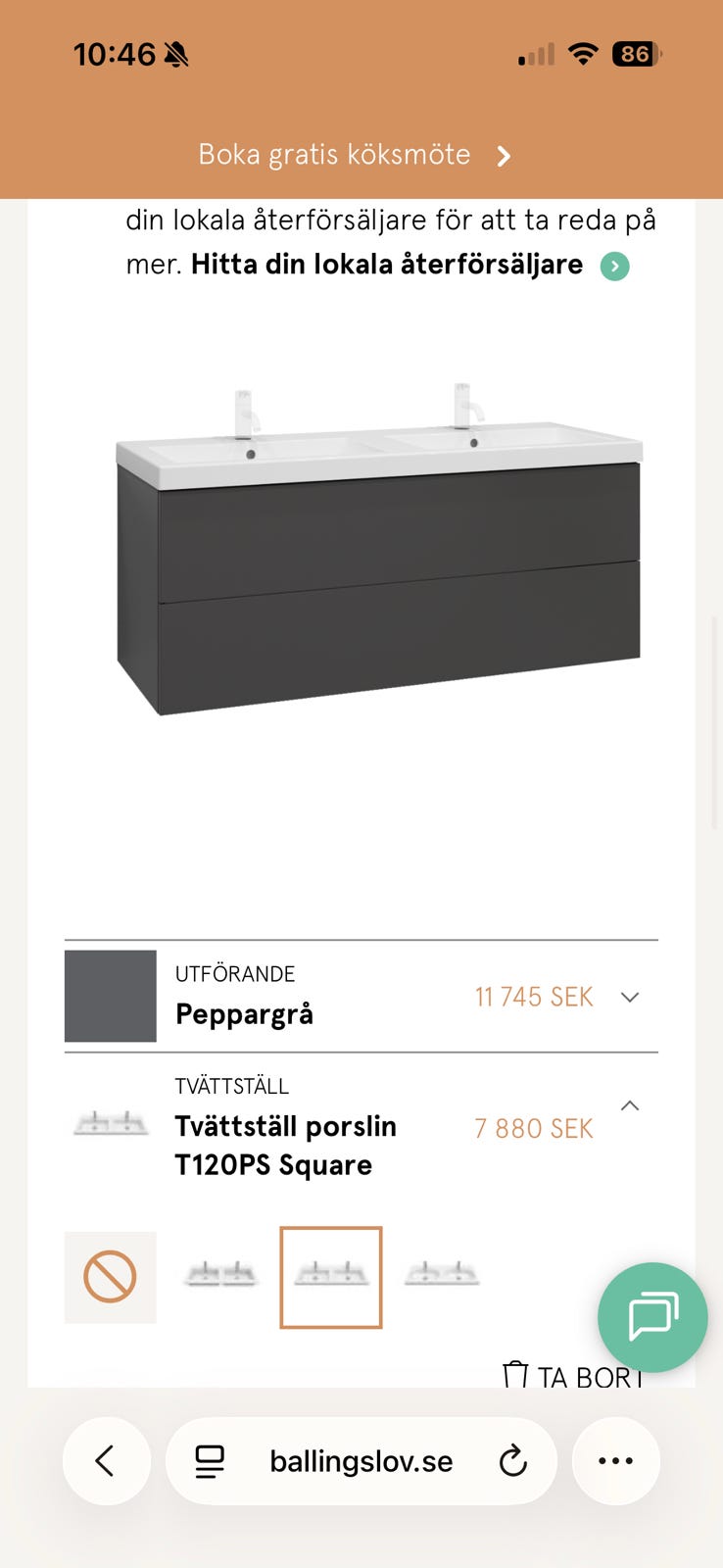
Task: Open the three-dot browser menu
Action: pyautogui.click(x=615, y=1461)
